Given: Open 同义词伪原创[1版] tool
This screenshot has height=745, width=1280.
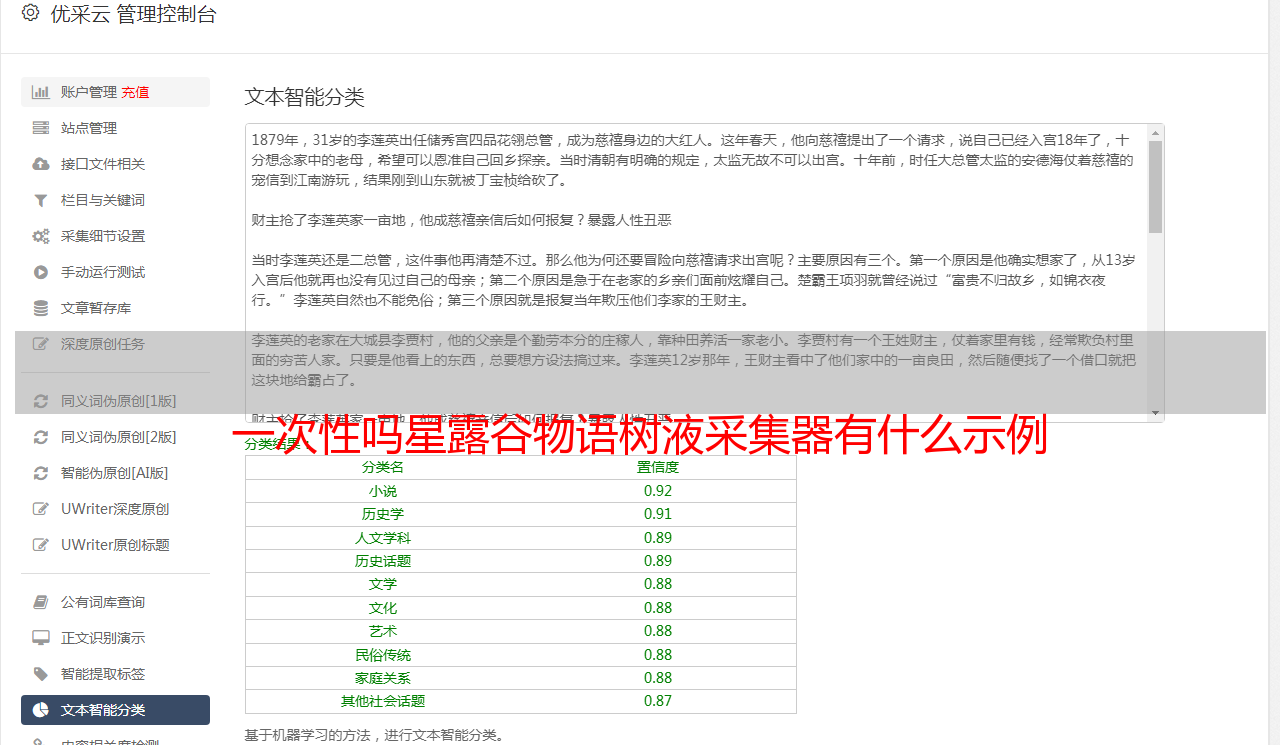Looking at the screenshot, I should tap(115, 401).
